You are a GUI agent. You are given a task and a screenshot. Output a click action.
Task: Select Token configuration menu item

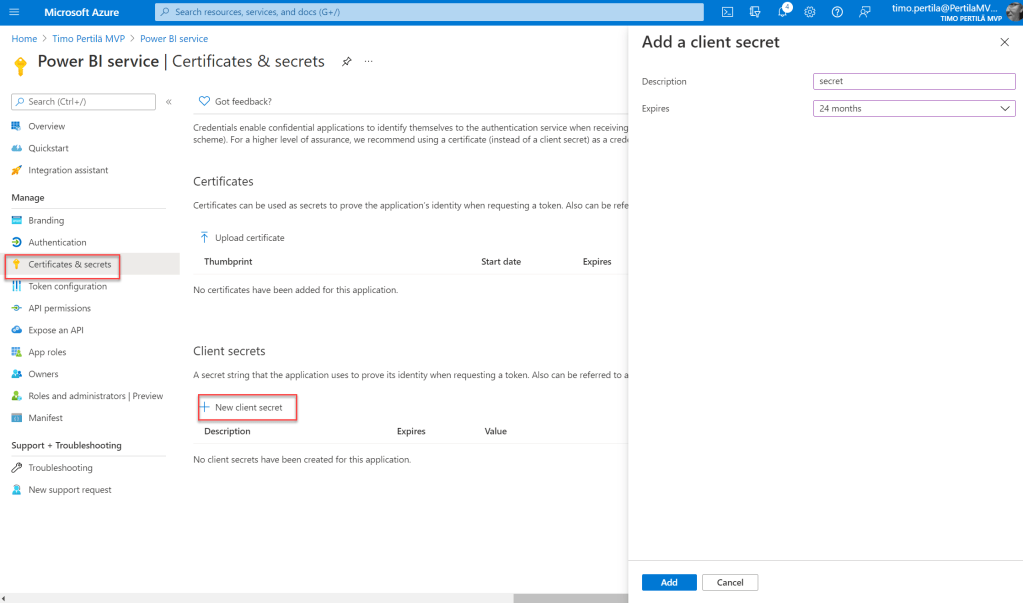point(67,286)
